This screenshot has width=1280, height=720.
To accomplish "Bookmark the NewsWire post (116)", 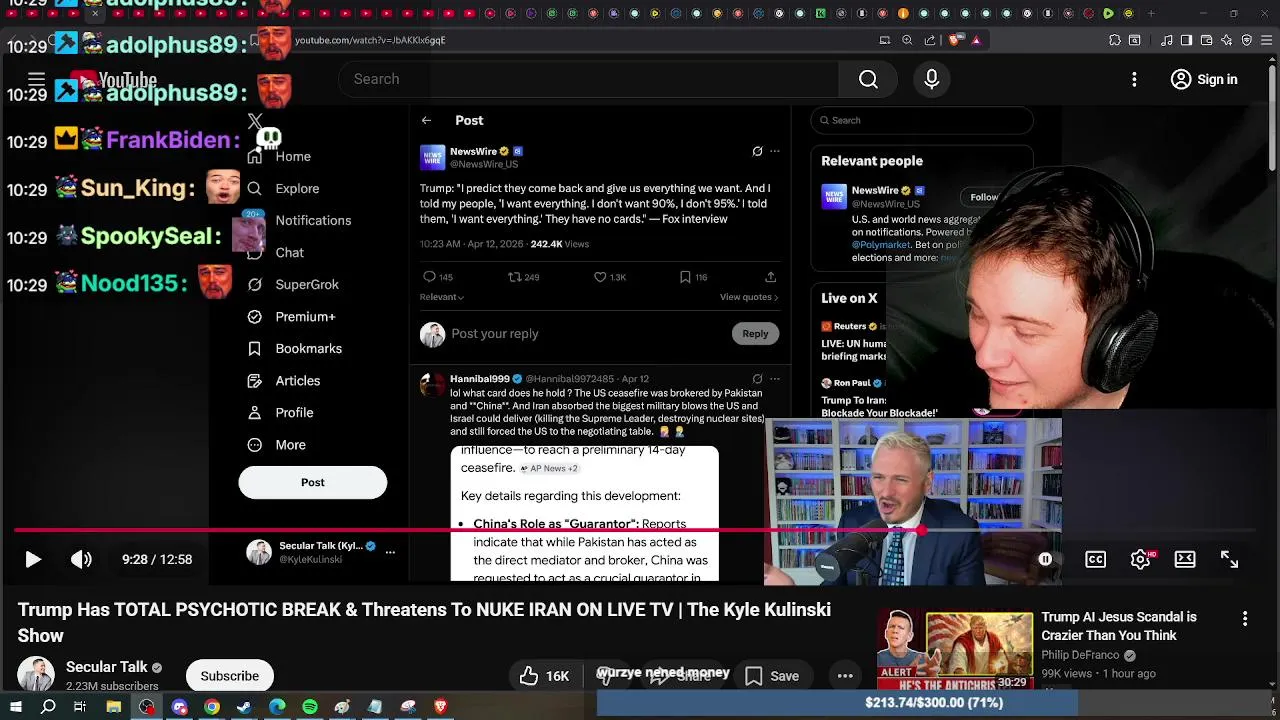I will pos(693,277).
